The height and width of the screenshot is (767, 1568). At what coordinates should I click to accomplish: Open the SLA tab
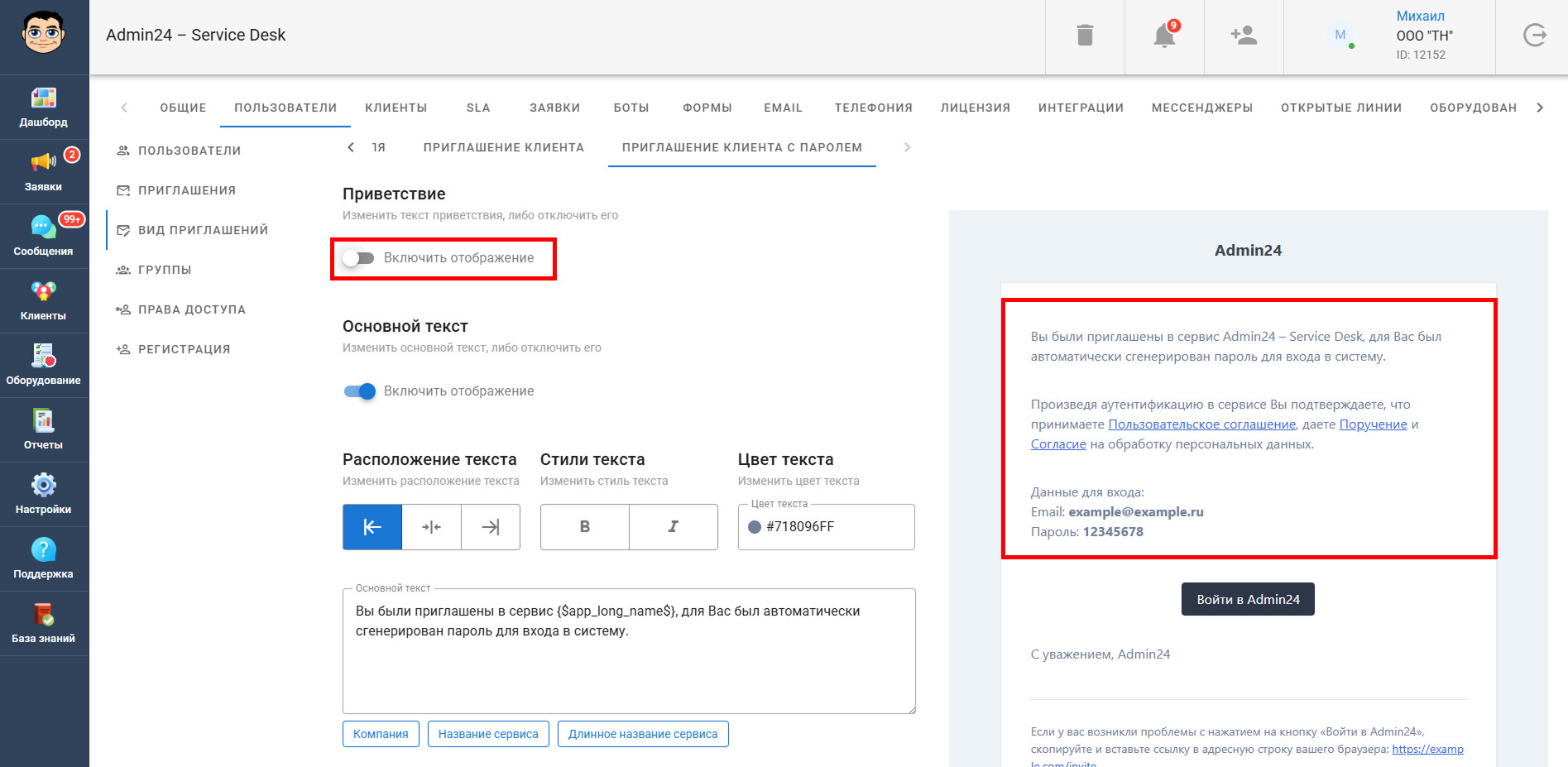tap(478, 108)
